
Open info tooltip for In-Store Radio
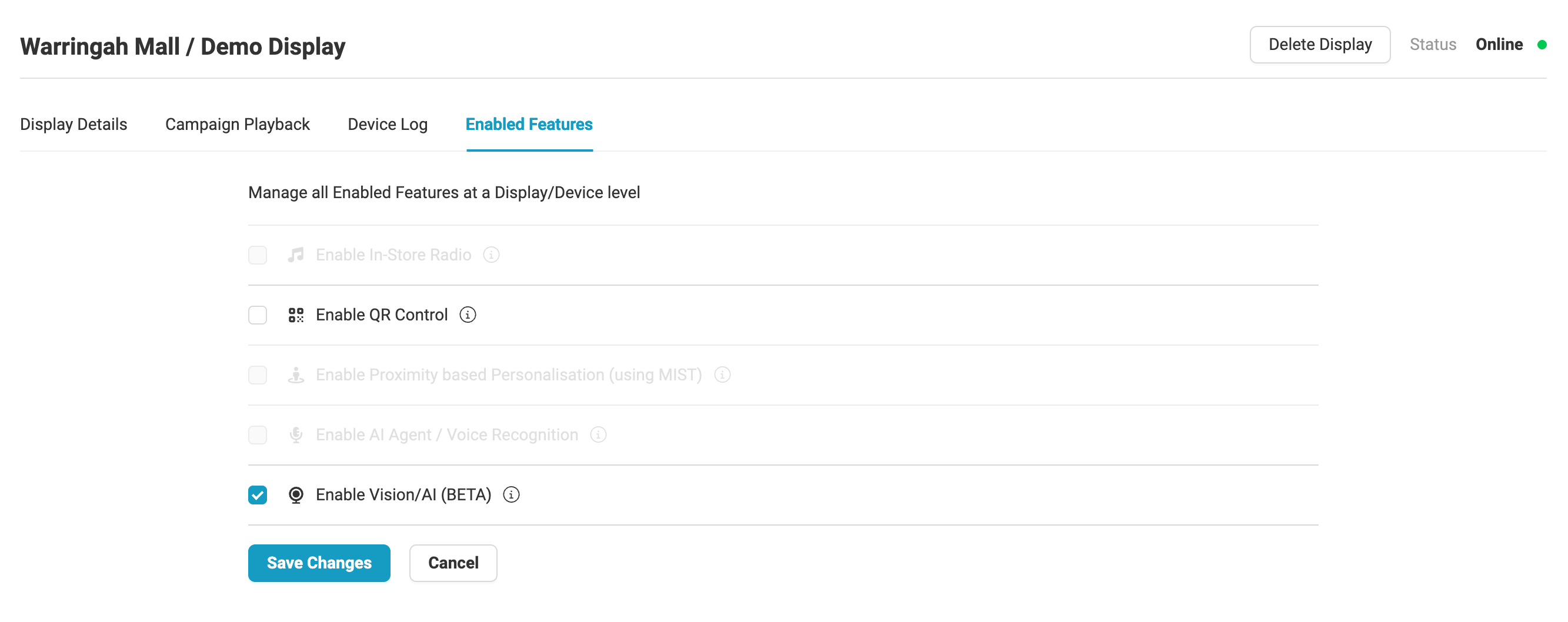coord(491,255)
